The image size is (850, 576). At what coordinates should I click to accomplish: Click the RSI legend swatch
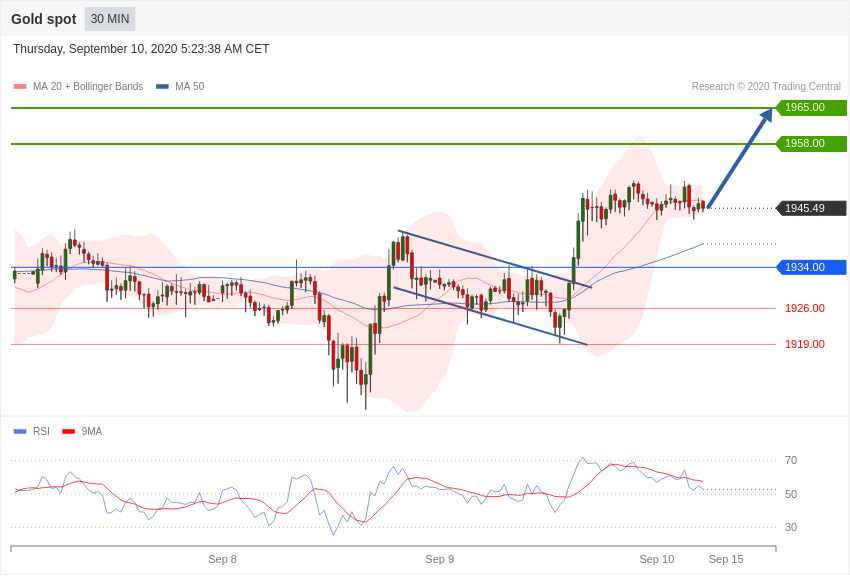click(20, 431)
